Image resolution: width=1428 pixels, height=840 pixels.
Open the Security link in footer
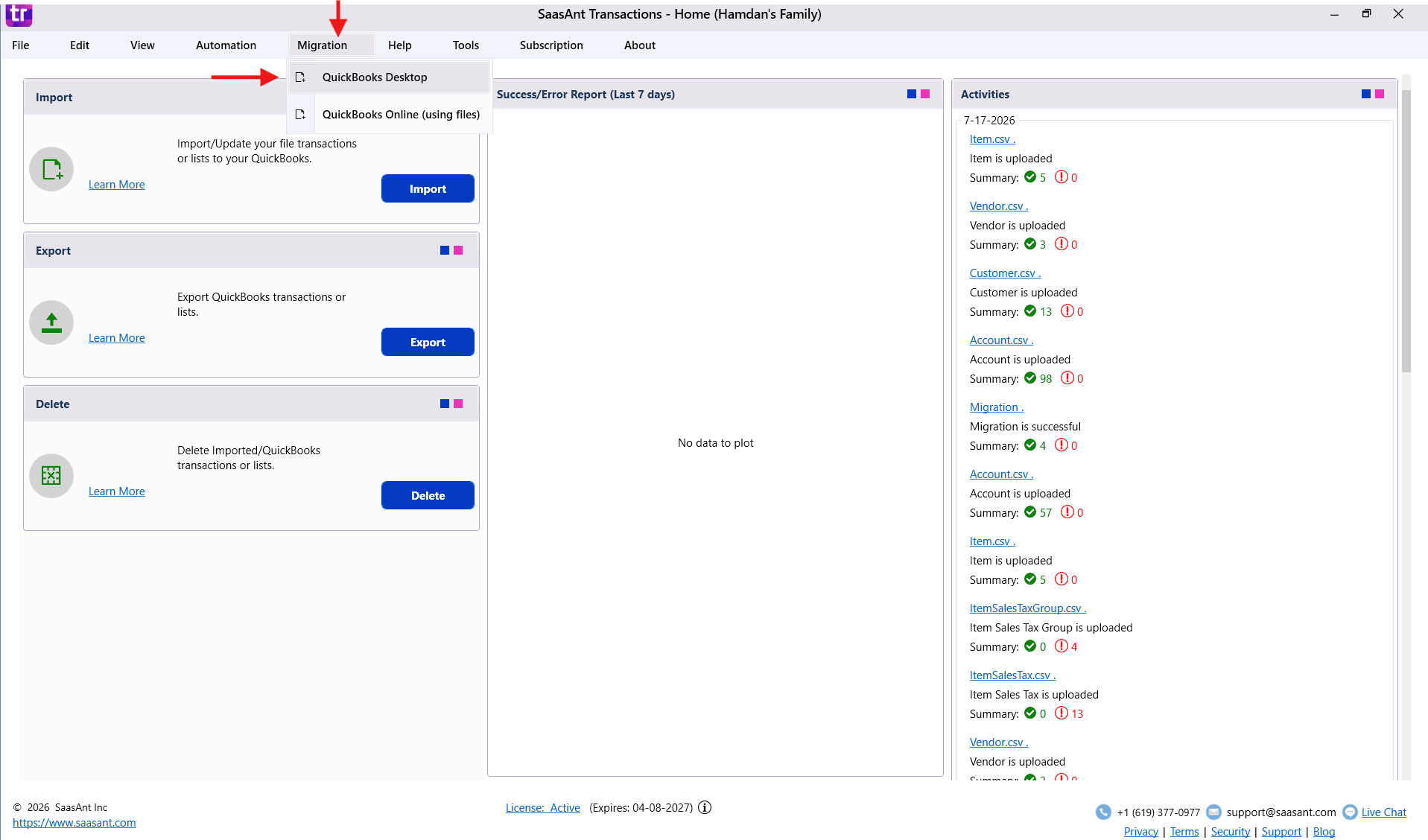tap(1231, 832)
